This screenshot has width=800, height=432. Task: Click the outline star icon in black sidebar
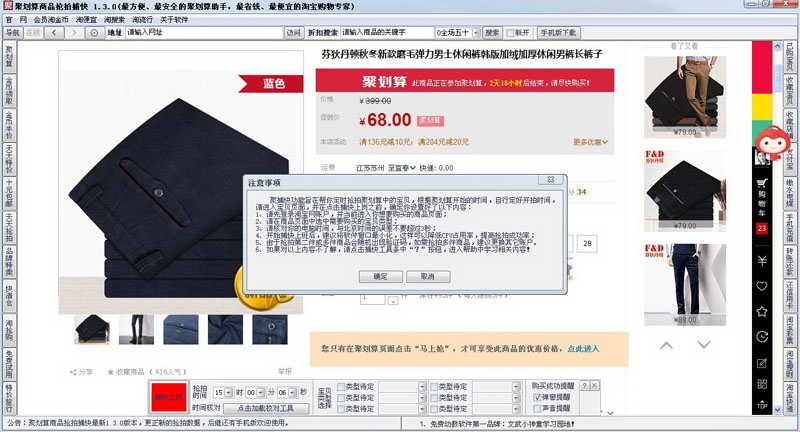[x=762, y=311]
